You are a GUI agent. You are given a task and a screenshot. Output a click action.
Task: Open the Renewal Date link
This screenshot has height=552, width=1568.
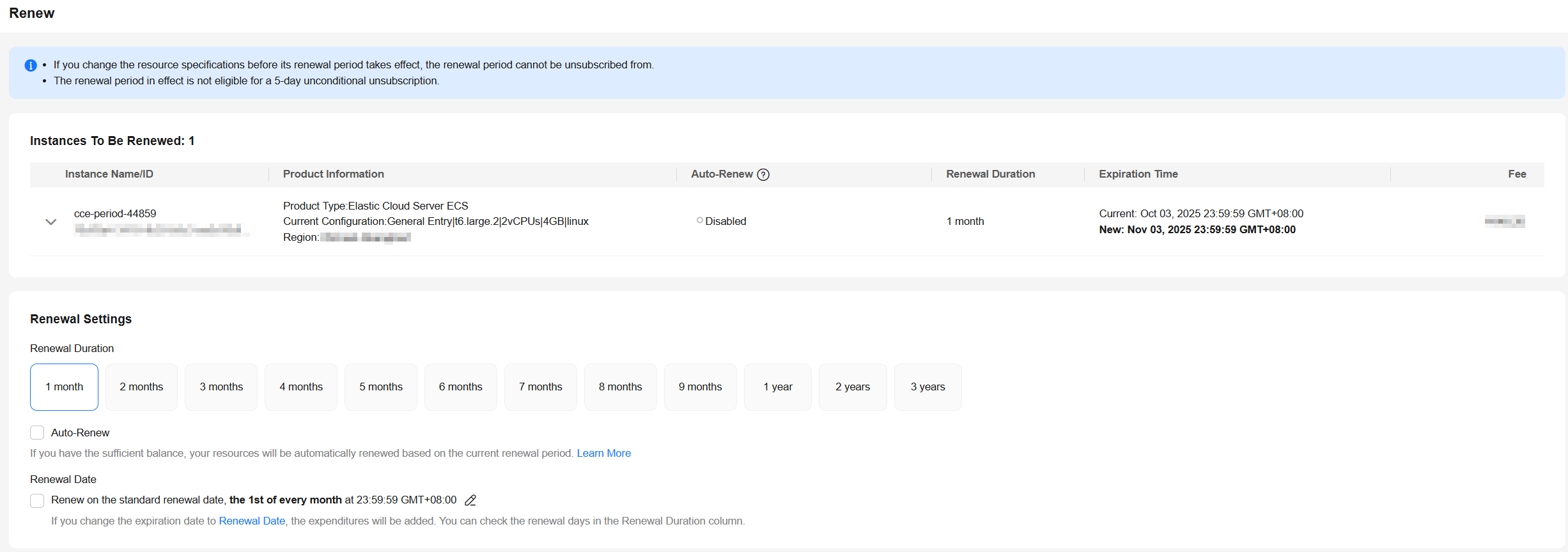[x=252, y=521]
